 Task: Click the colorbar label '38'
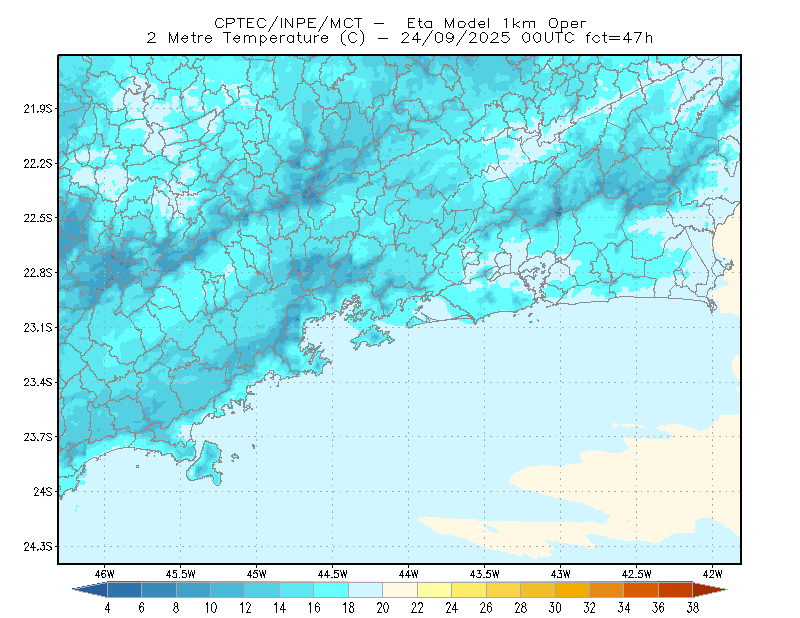click(692, 608)
